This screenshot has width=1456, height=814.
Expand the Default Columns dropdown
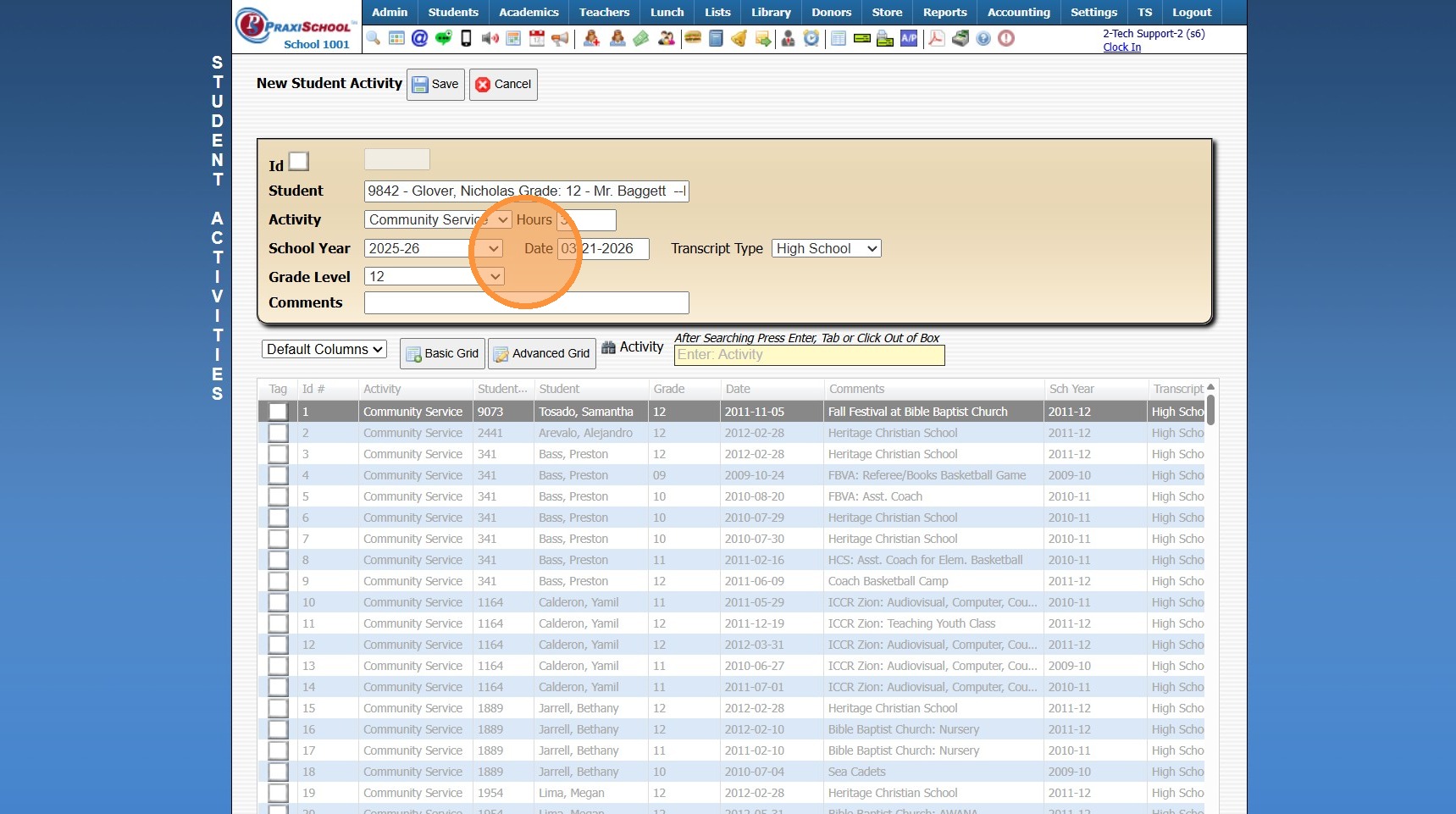[324, 349]
